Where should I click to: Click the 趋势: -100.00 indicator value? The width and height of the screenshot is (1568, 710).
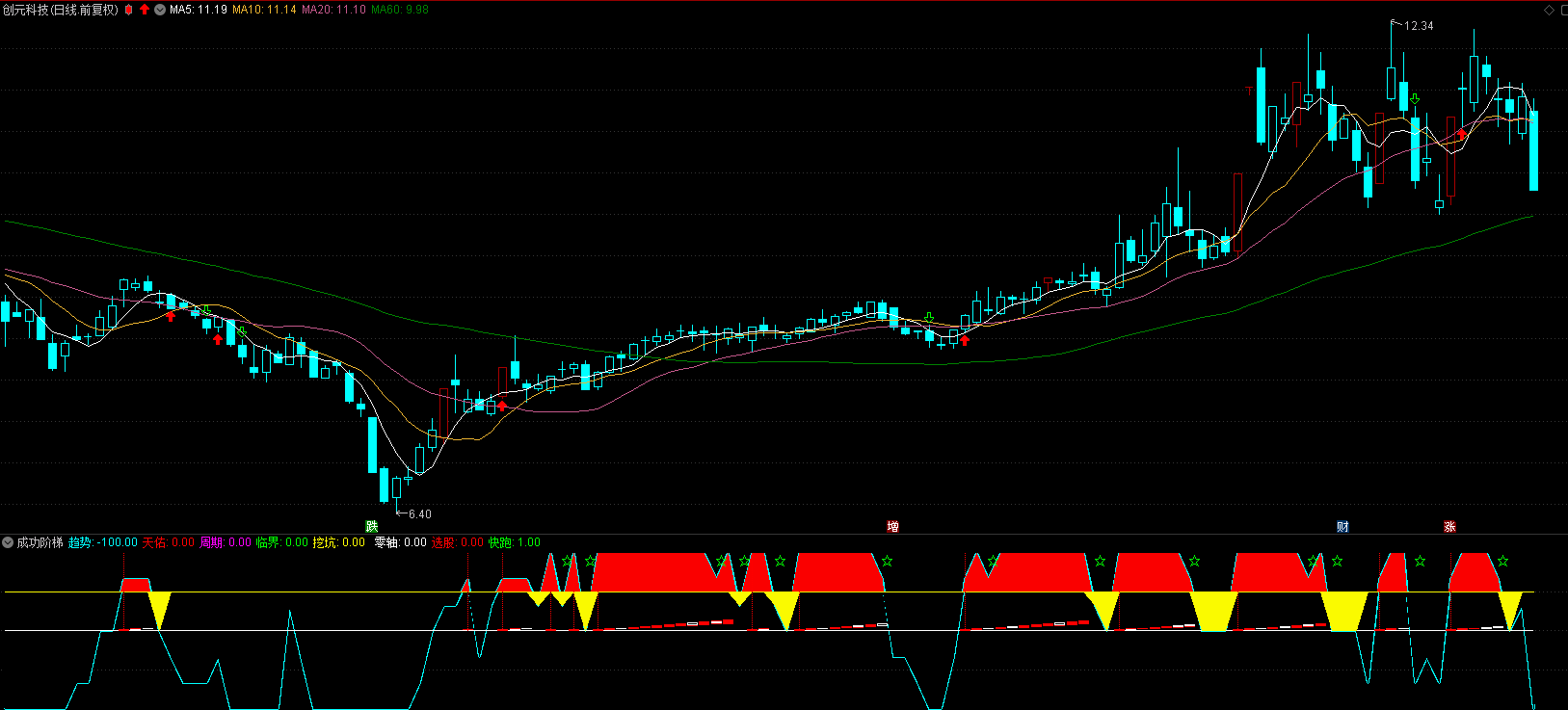(x=103, y=542)
